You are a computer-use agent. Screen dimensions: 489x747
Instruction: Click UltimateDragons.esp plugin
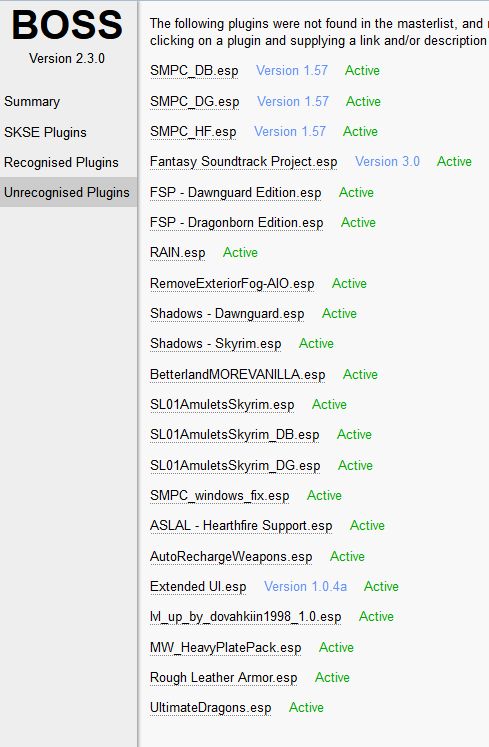click(x=210, y=707)
